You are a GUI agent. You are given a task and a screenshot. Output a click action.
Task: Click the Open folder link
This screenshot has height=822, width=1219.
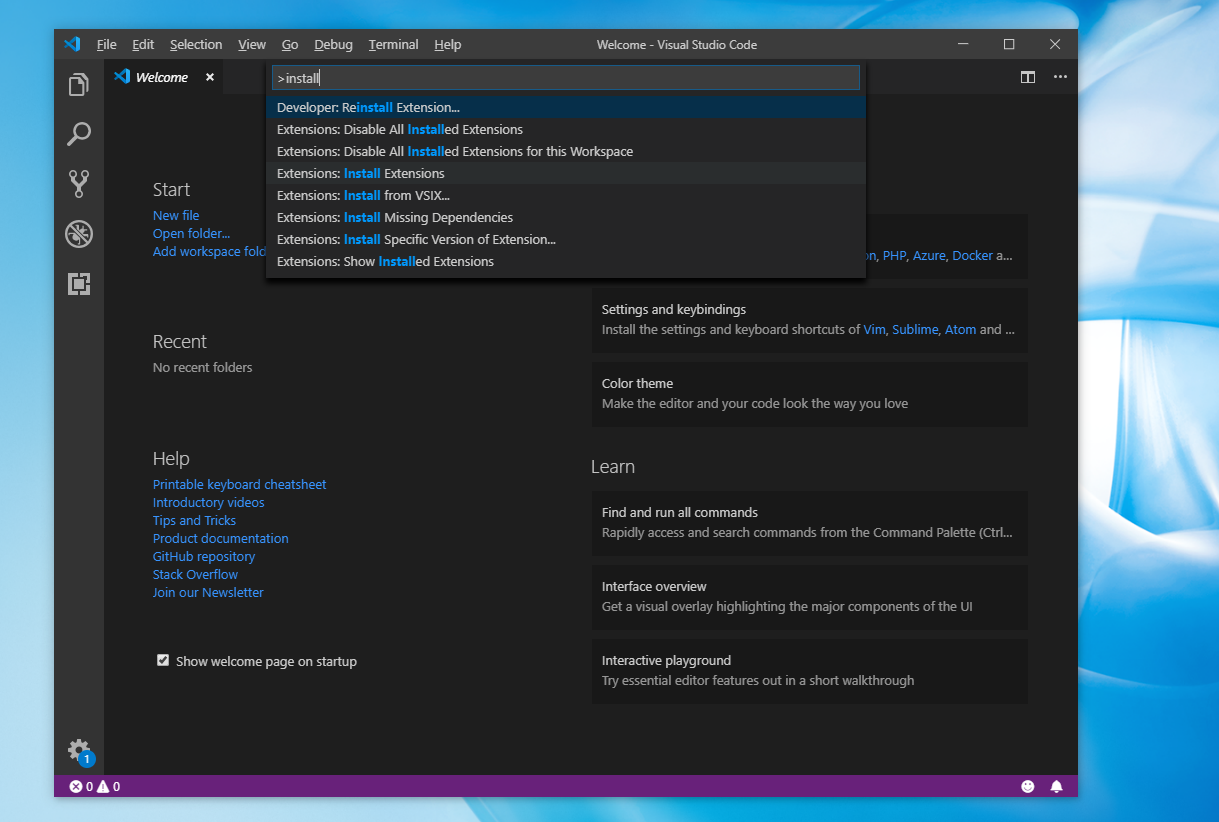pyautogui.click(x=191, y=233)
